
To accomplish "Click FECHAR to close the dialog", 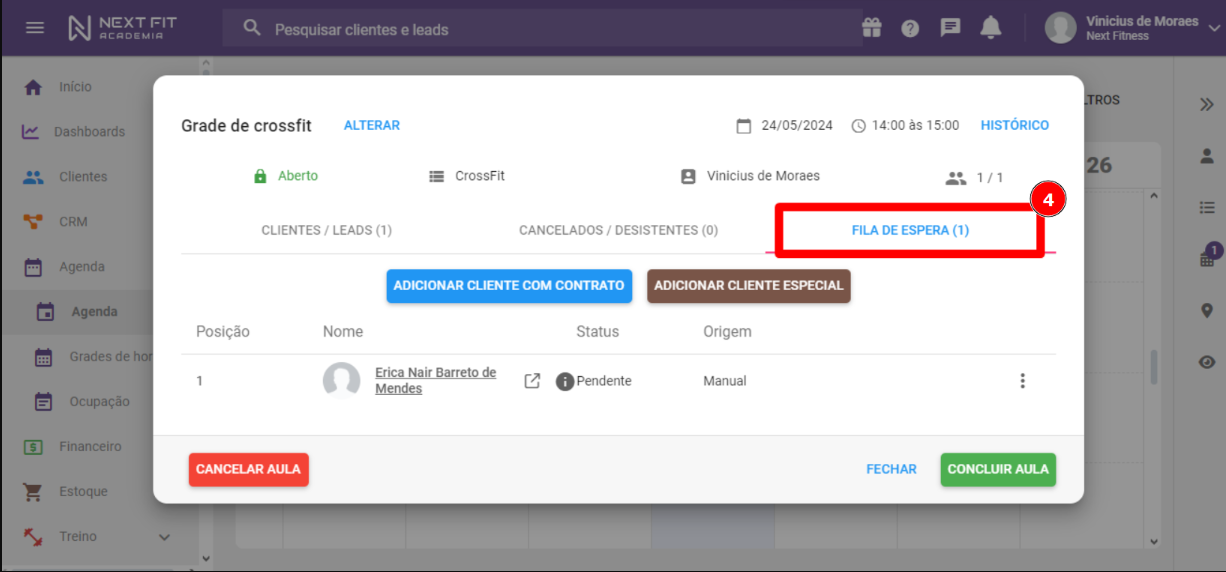I will 891,470.
